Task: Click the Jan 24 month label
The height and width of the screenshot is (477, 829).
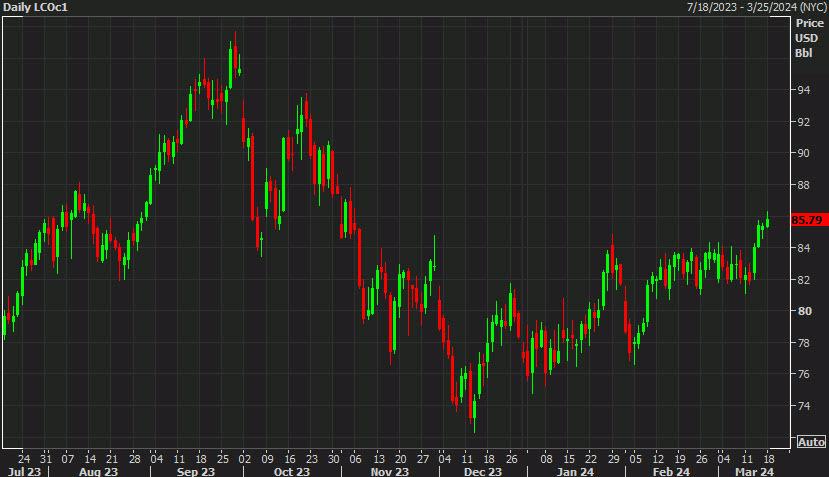Action: 575,471
